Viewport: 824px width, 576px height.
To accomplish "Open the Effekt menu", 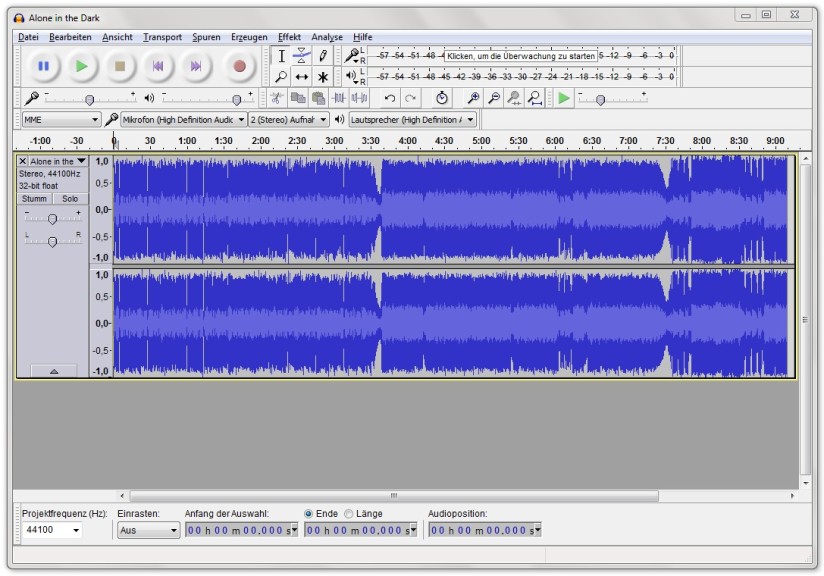I will [x=289, y=36].
